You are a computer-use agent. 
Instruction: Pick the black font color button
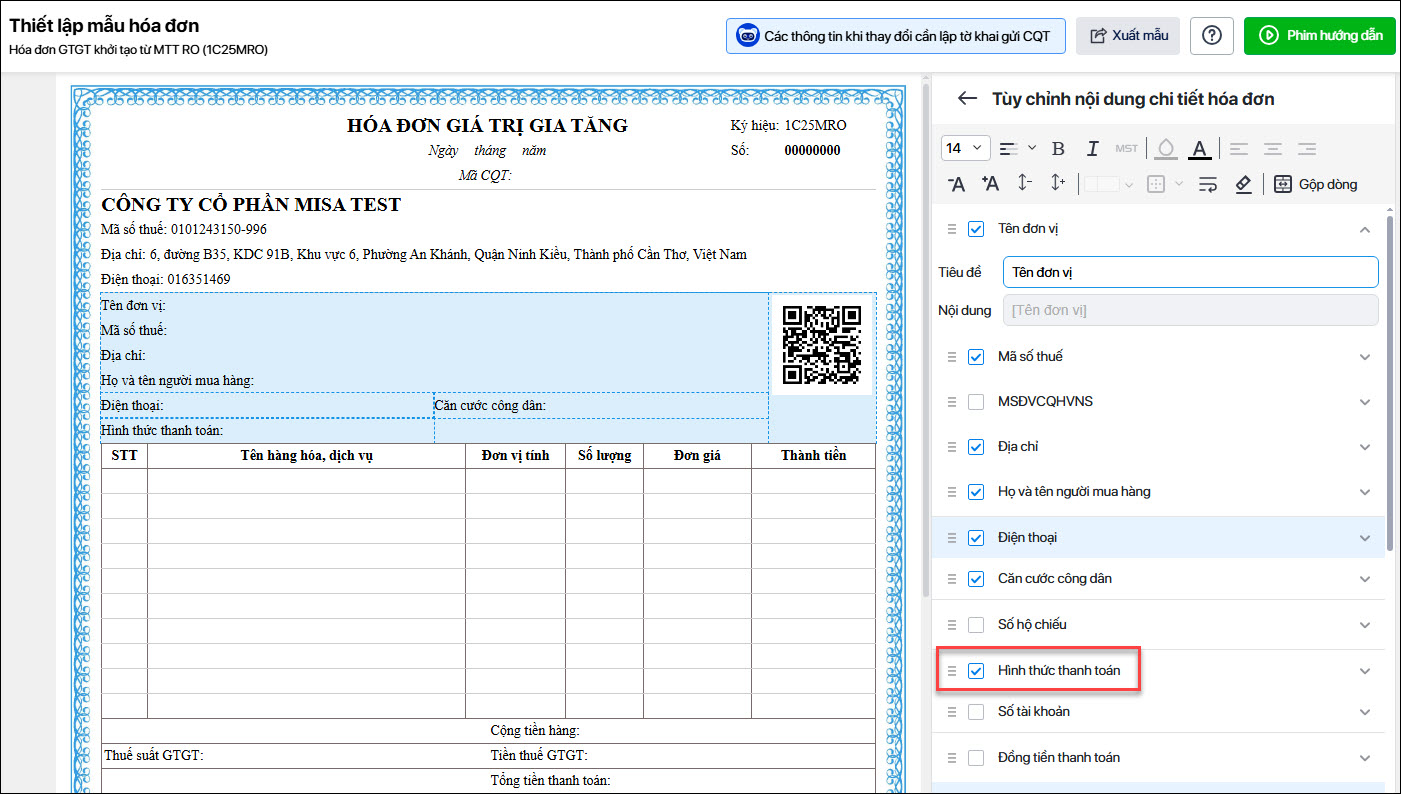[x=1200, y=149]
